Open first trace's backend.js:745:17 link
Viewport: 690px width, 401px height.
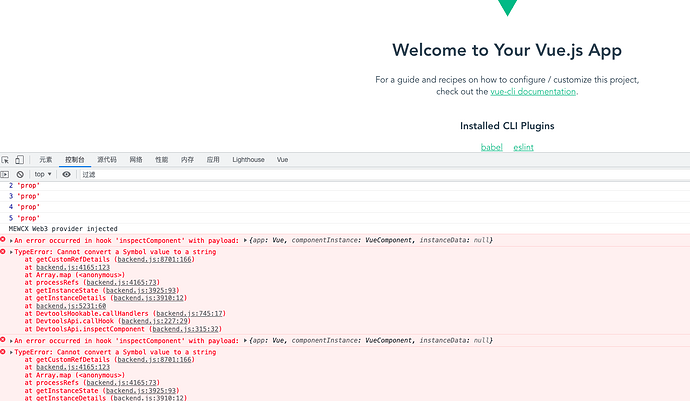[x=189, y=313]
